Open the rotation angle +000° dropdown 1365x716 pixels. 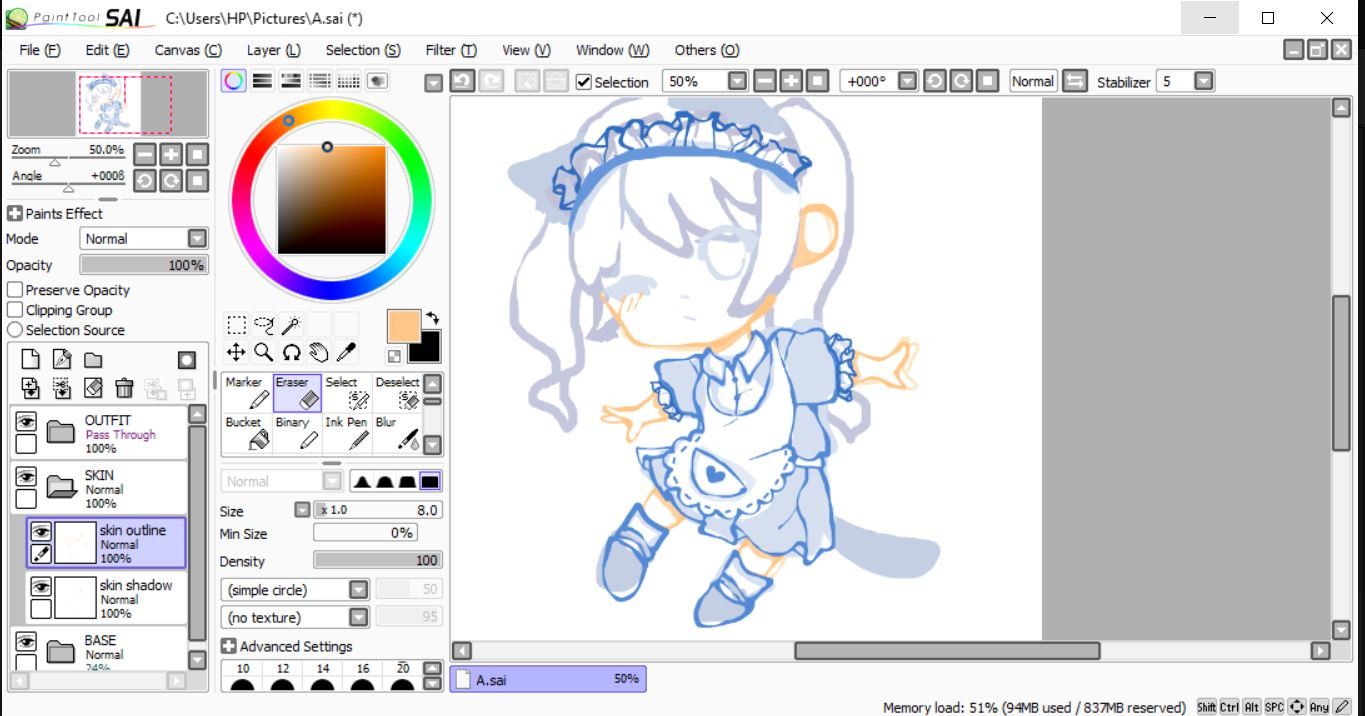(x=907, y=81)
